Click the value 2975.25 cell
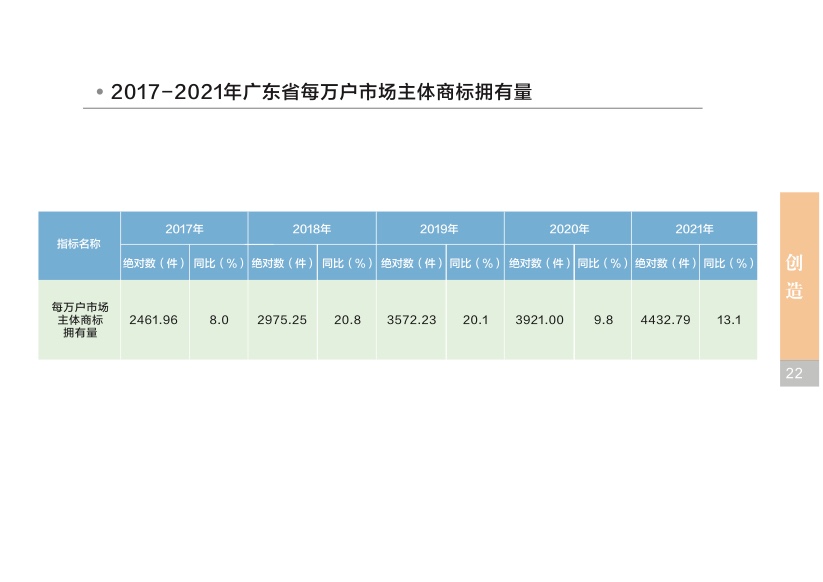The height and width of the screenshot is (582, 823). (x=282, y=320)
